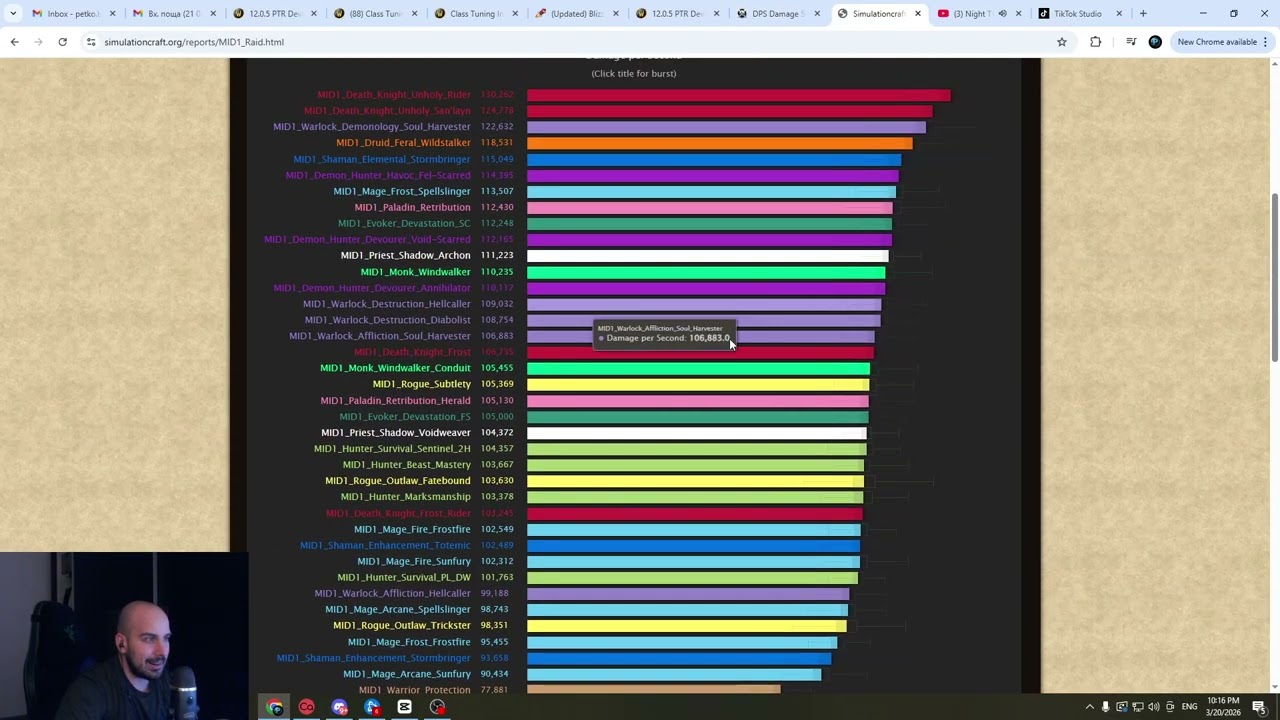
Task: Show hidden system tray icons
Action: point(1090,707)
